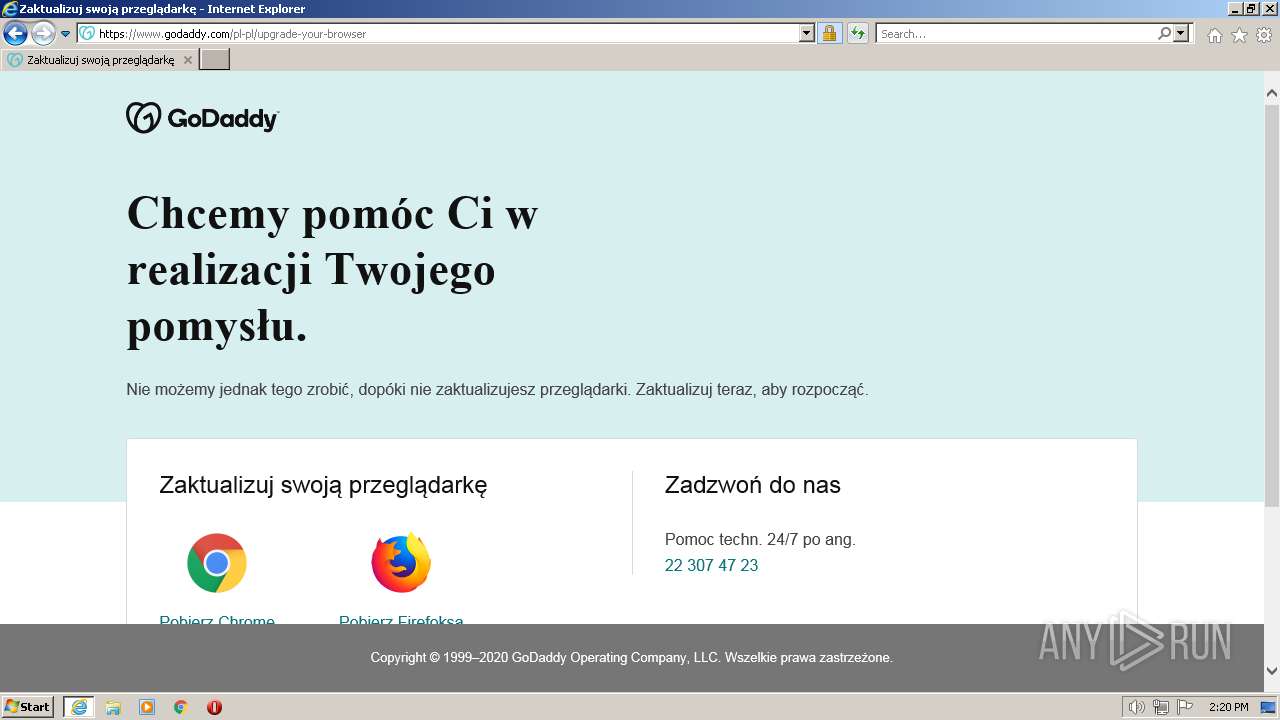Click the heading Chcemy pomóc Ci w
The height and width of the screenshot is (720, 1280).
[x=332, y=213]
